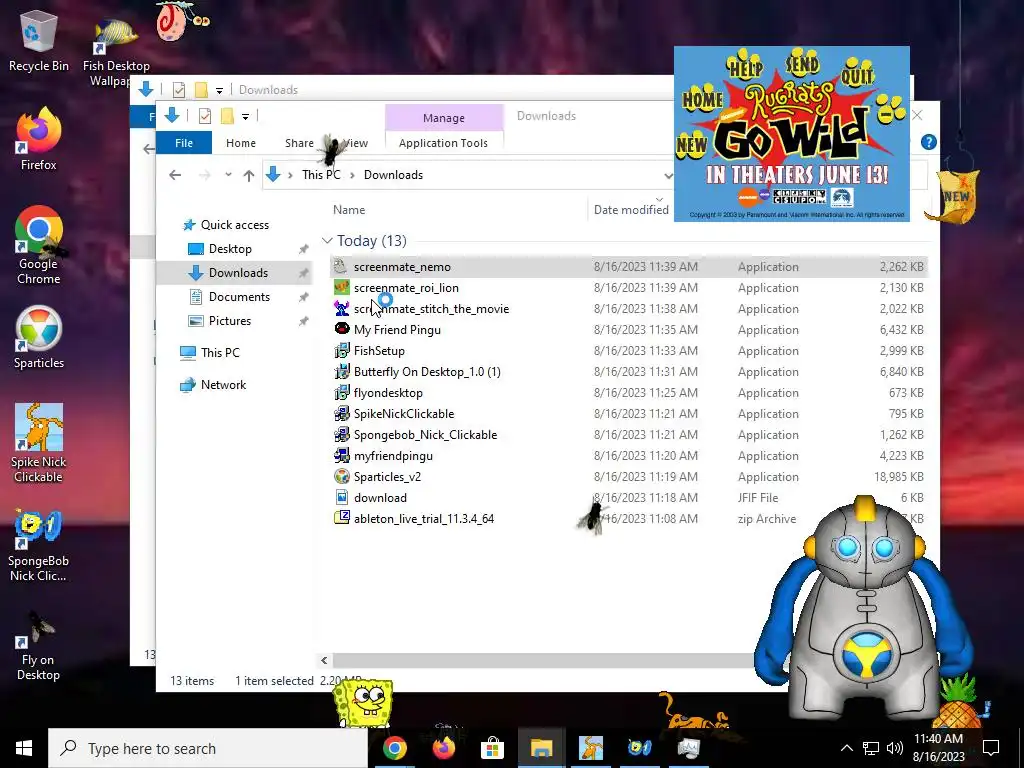
Task: Click the gray robot taskbar icon
Action: click(688, 748)
